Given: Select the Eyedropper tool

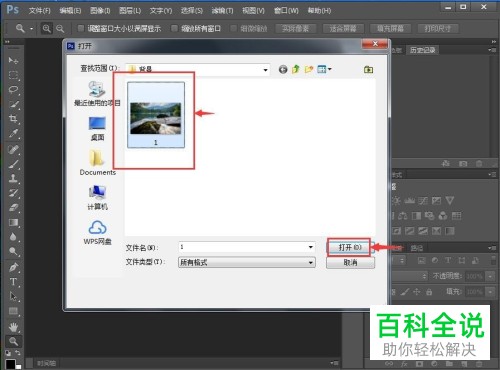Looking at the screenshot, I should pyautogui.click(x=13, y=133).
